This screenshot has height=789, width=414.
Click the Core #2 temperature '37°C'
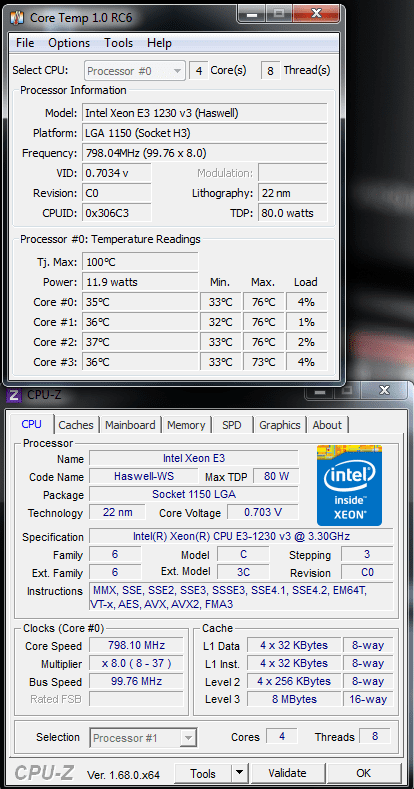click(140, 342)
